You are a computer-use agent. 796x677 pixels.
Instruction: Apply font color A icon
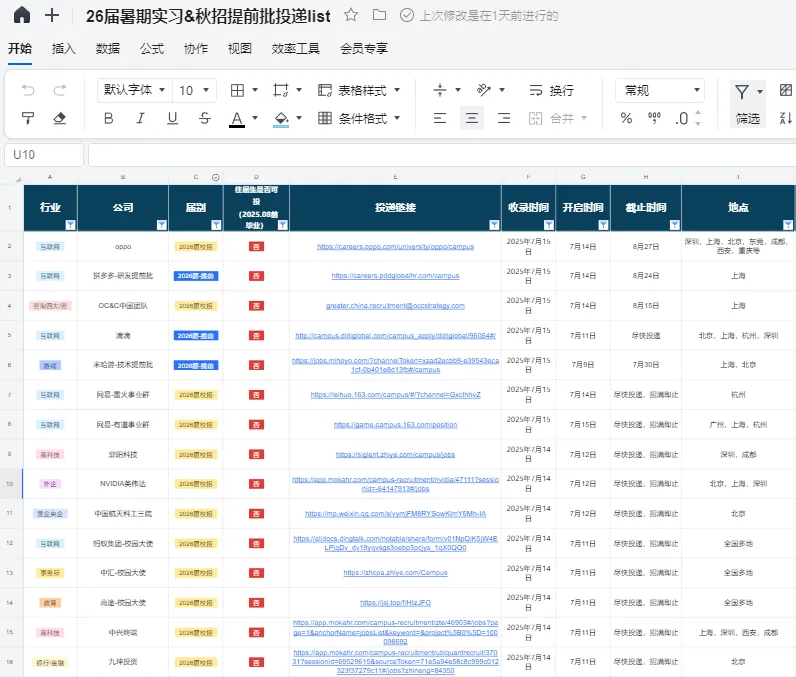pos(237,119)
